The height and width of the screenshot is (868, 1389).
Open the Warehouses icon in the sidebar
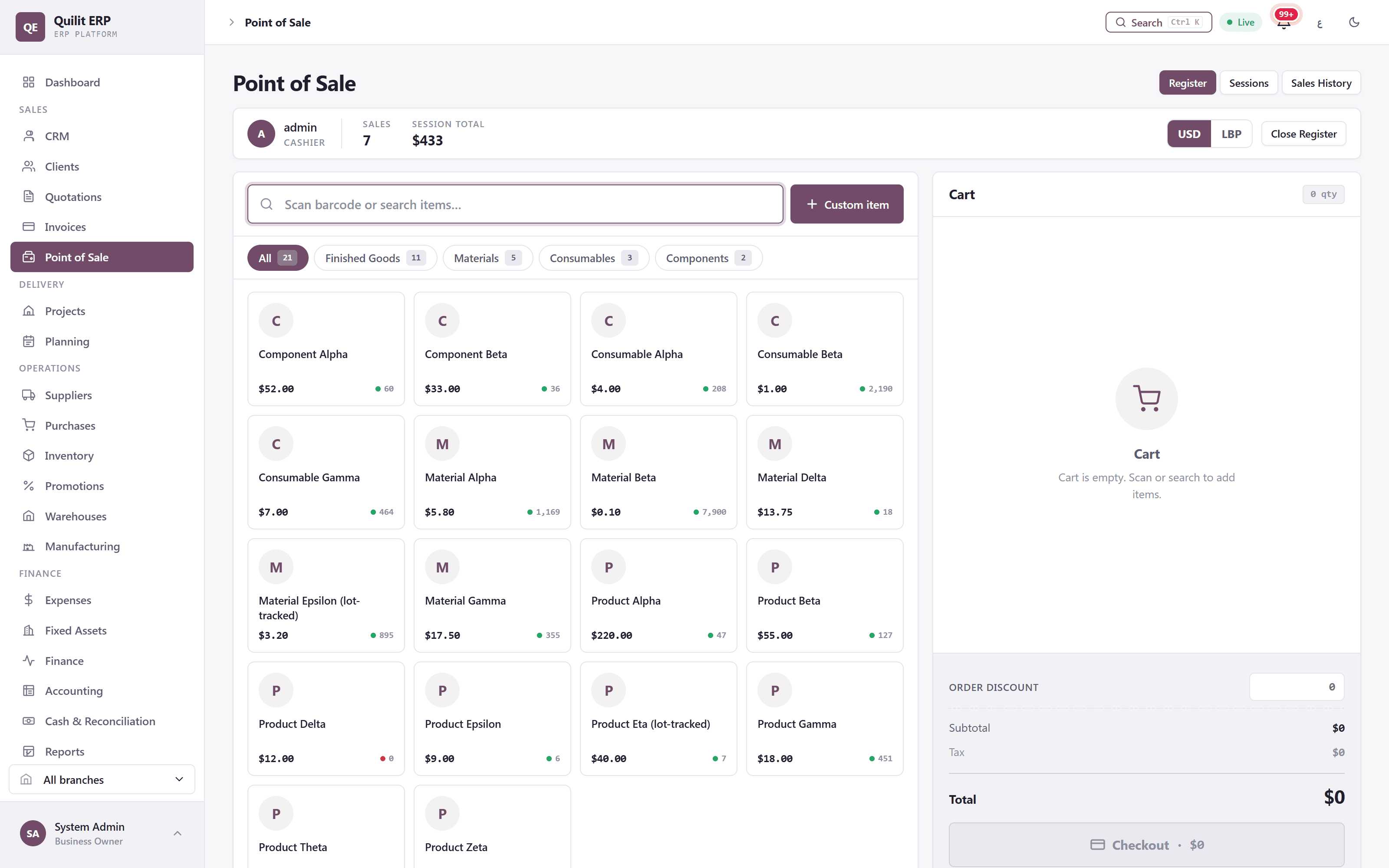click(29, 516)
